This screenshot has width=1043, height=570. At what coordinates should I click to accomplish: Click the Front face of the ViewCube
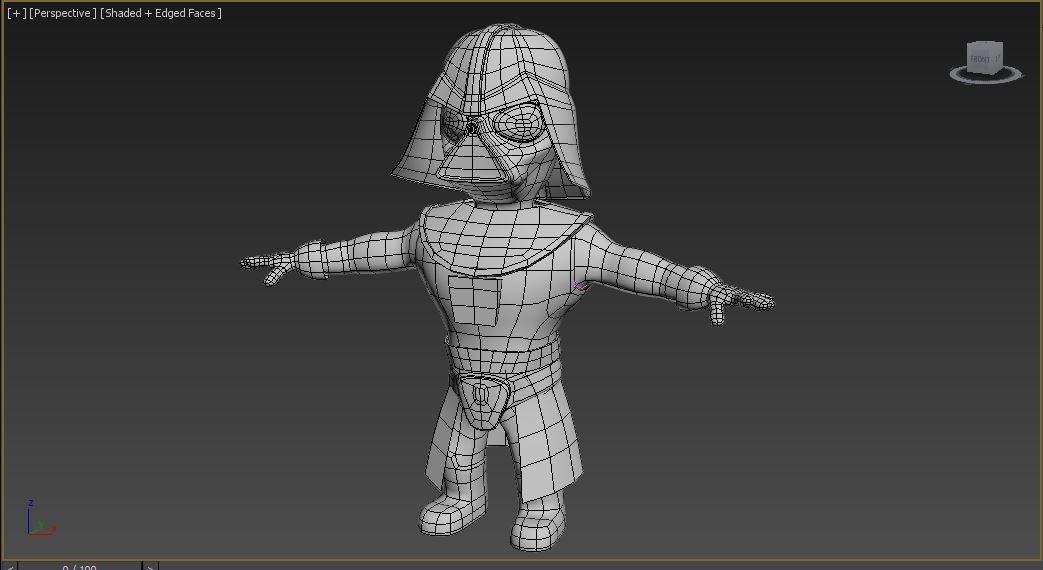click(983, 59)
